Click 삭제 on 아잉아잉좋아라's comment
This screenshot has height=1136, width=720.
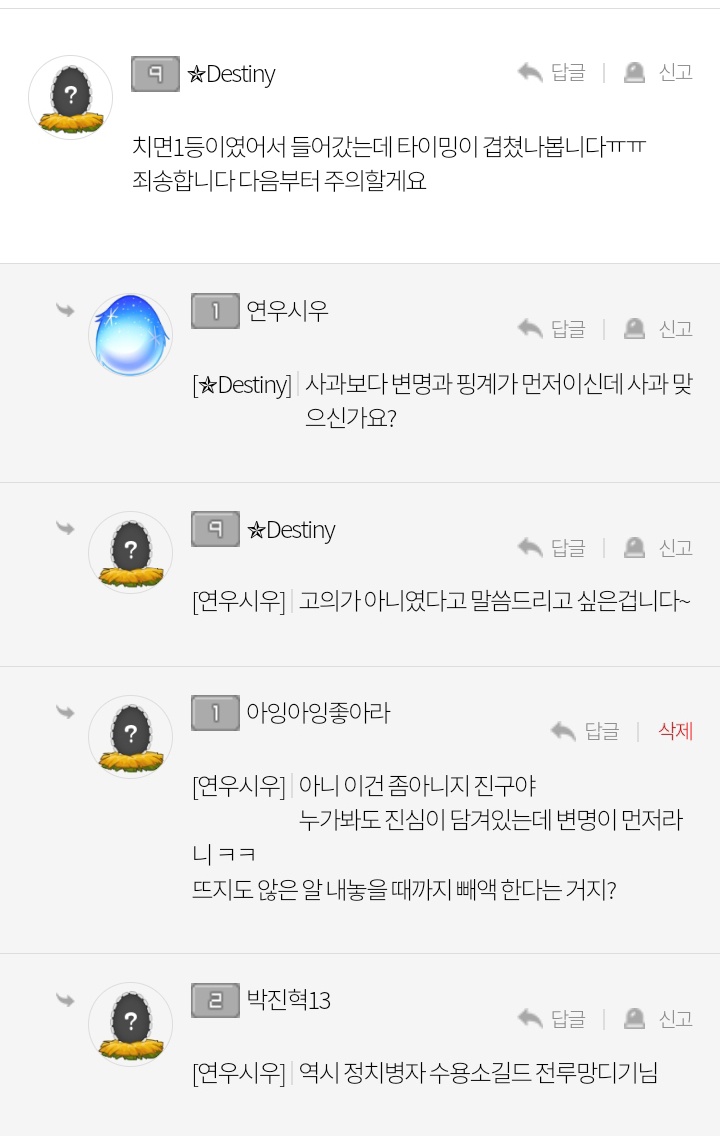tap(675, 731)
